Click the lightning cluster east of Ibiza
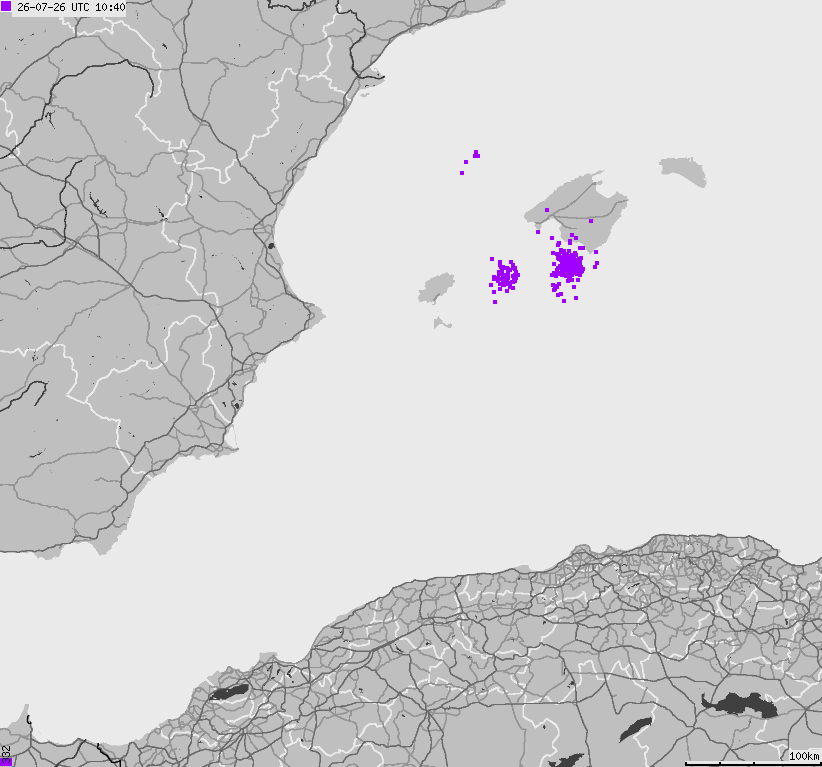This screenshot has width=822, height=767. [505, 275]
